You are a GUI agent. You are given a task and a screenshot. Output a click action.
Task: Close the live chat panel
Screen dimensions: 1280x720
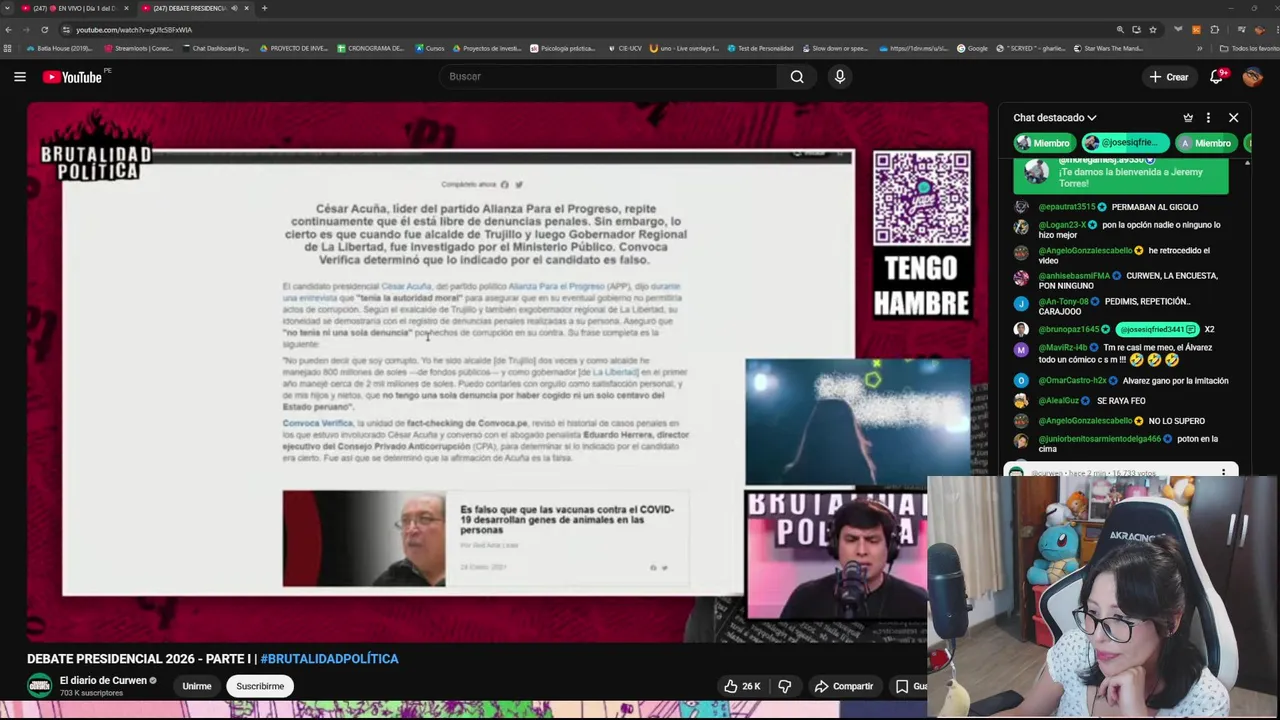point(1233,118)
